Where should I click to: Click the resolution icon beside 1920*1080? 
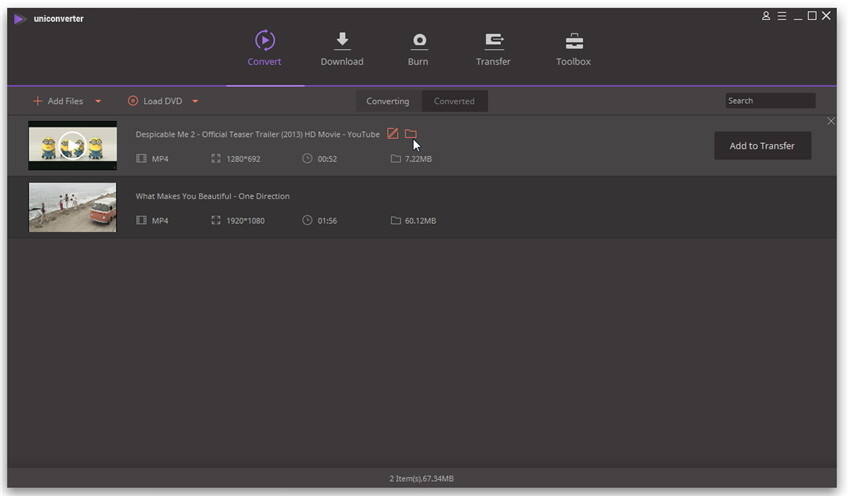pyautogui.click(x=216, y=220)
